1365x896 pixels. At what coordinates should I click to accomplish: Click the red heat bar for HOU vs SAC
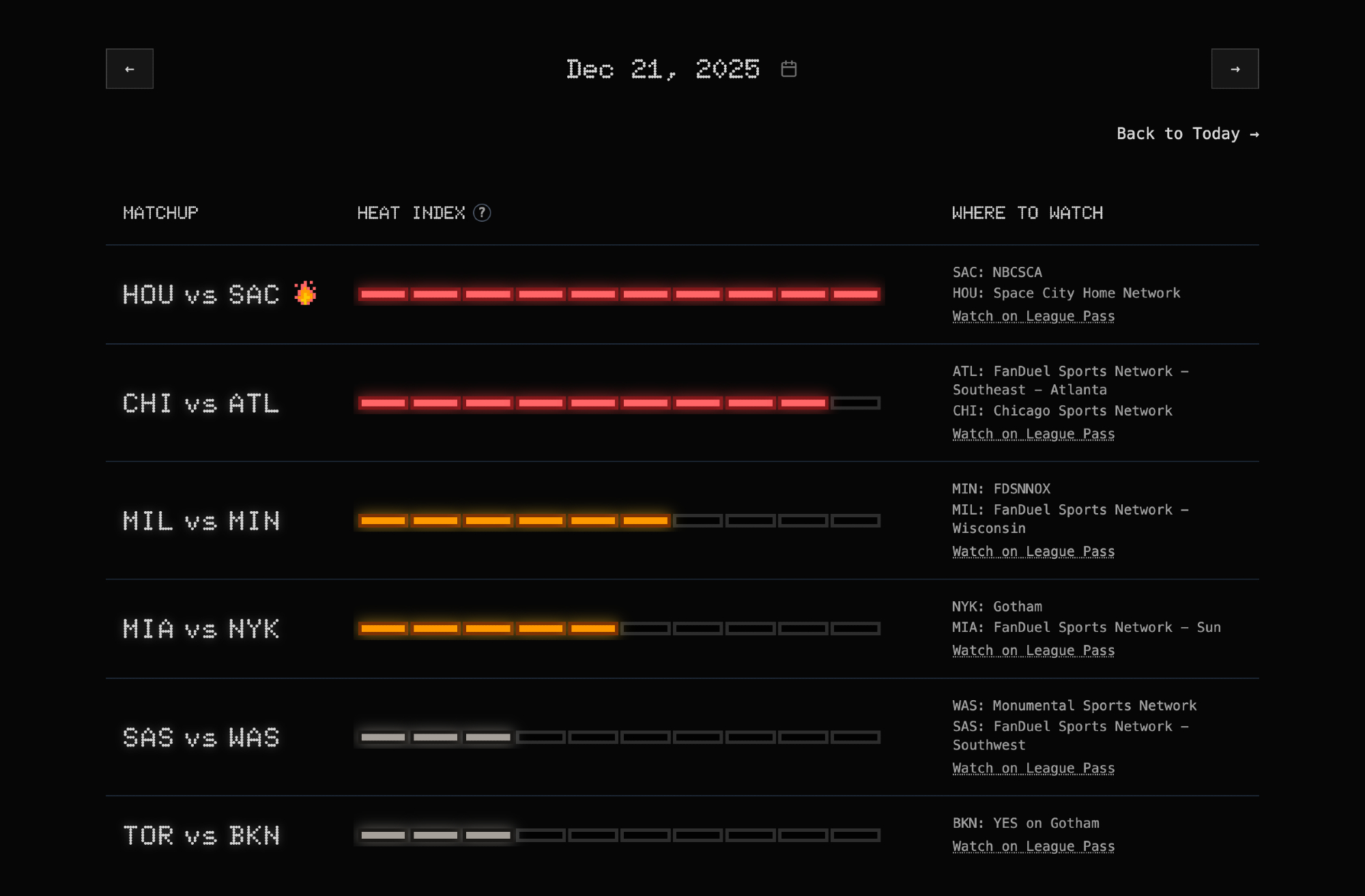coord(619,294)
